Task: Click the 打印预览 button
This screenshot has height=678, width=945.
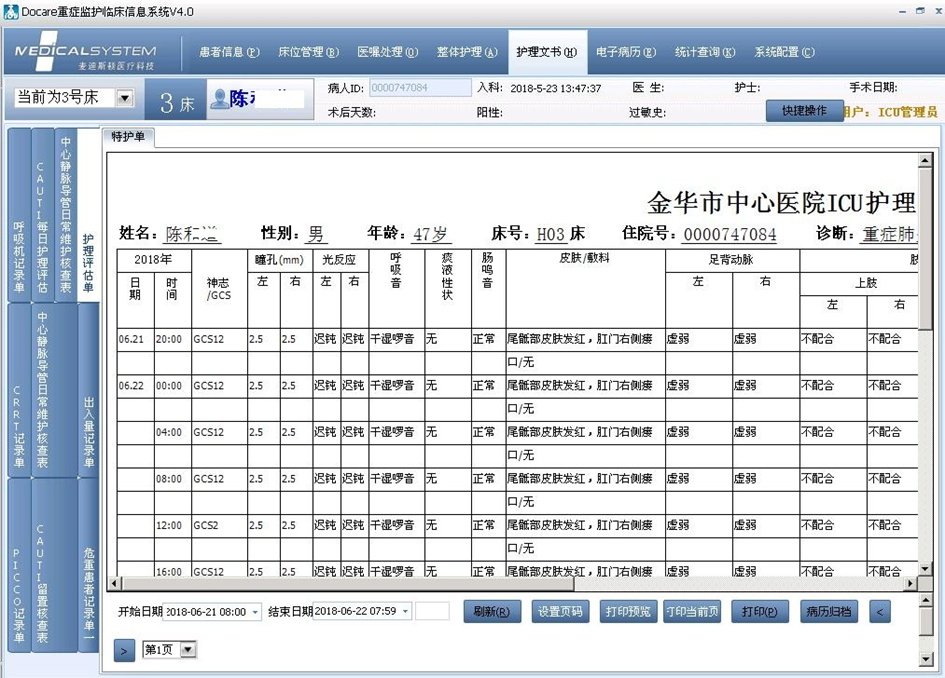Action: point(628,612)
